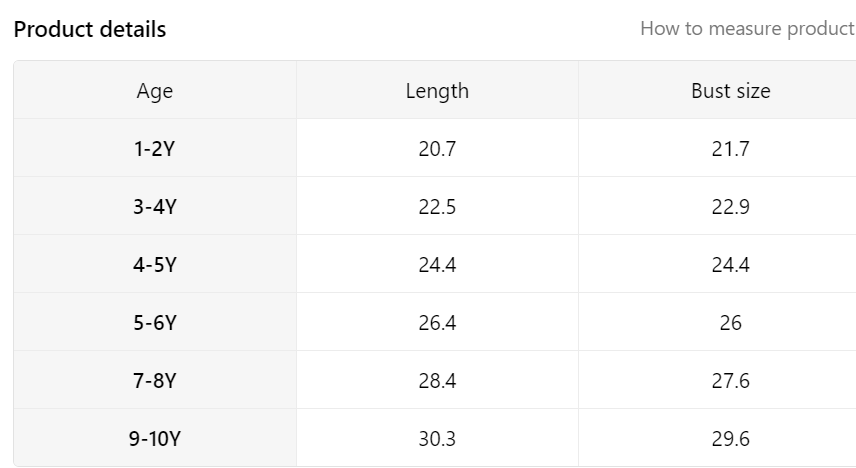Choose the 1-2Y age row
This screenshot has height=468, width=856.
click(x=155, y=149)
